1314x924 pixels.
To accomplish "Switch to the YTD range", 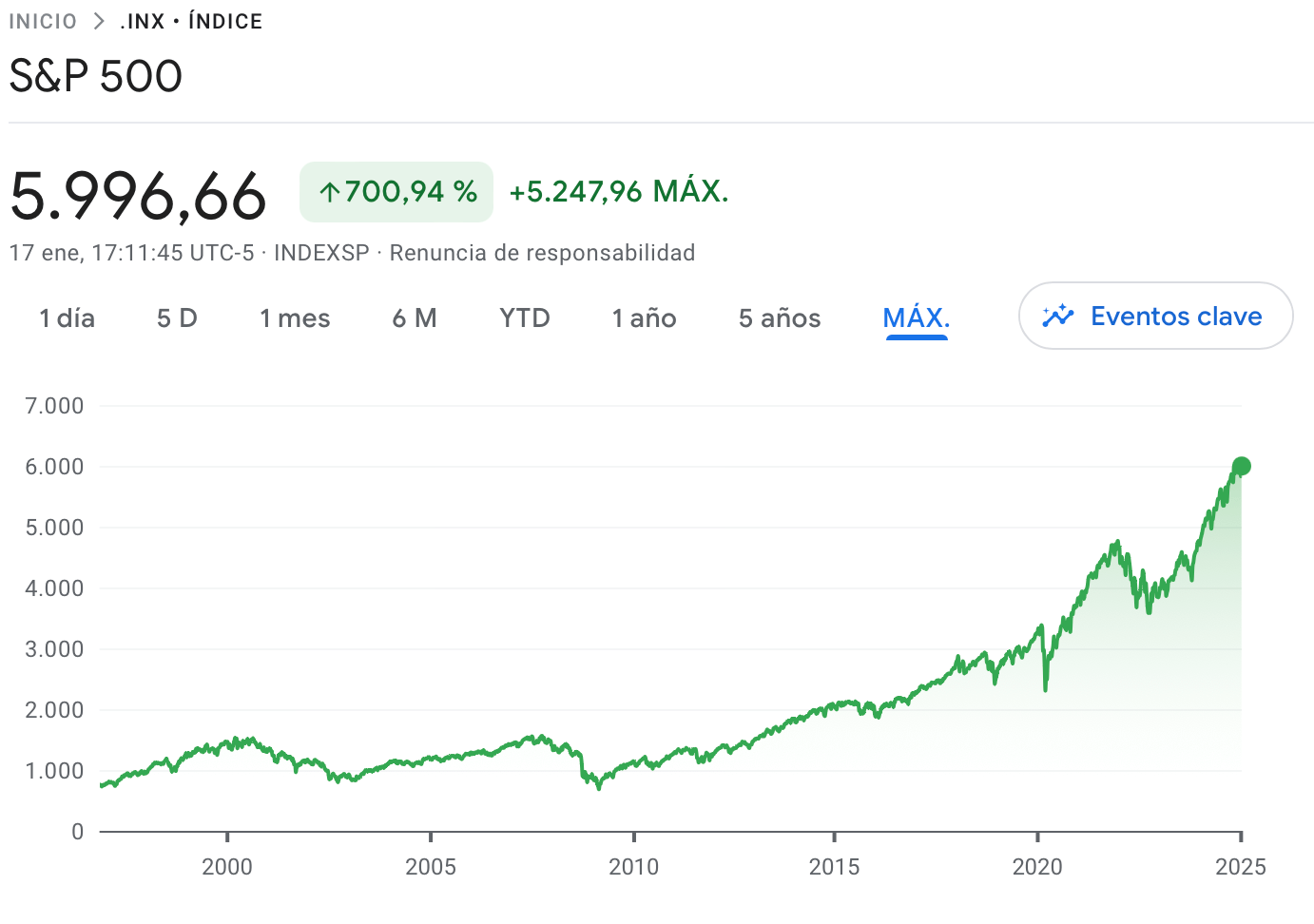I will pos(525,318).
